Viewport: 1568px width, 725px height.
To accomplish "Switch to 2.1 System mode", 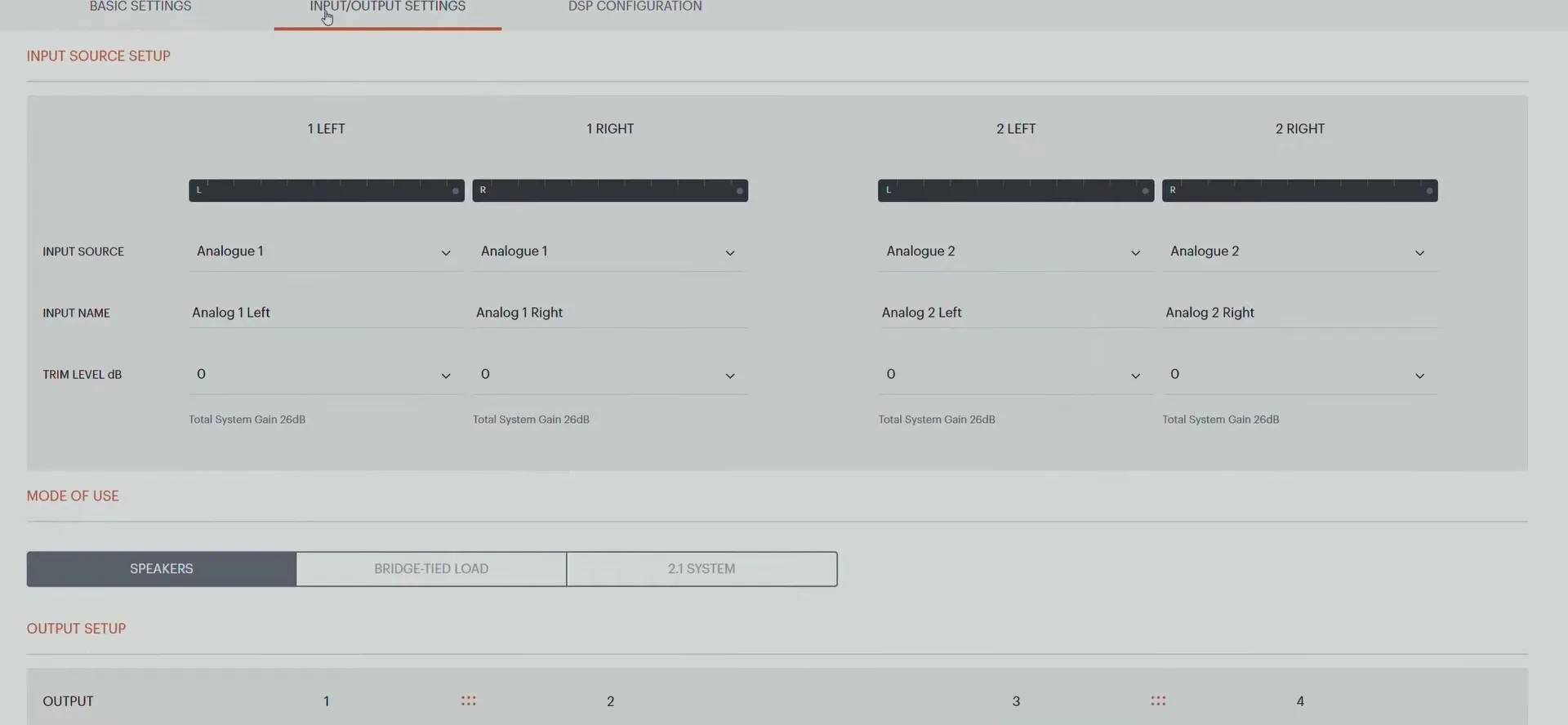I will click(702, 569).
